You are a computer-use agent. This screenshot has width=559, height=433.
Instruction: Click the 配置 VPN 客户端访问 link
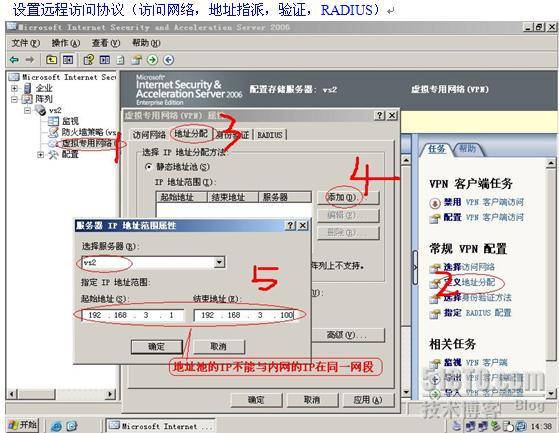pos(483,217)
